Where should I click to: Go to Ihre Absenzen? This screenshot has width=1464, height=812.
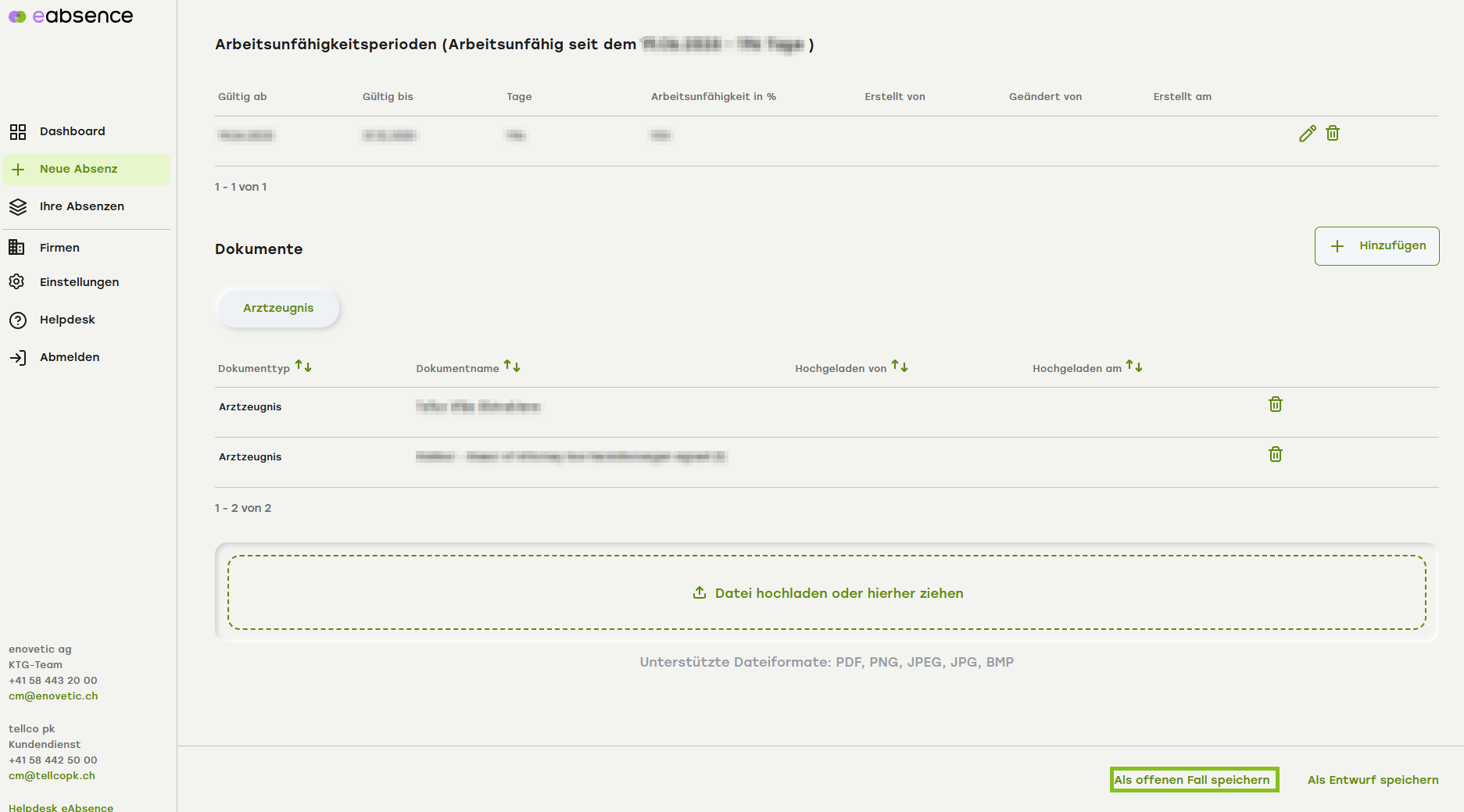point(81,206)
